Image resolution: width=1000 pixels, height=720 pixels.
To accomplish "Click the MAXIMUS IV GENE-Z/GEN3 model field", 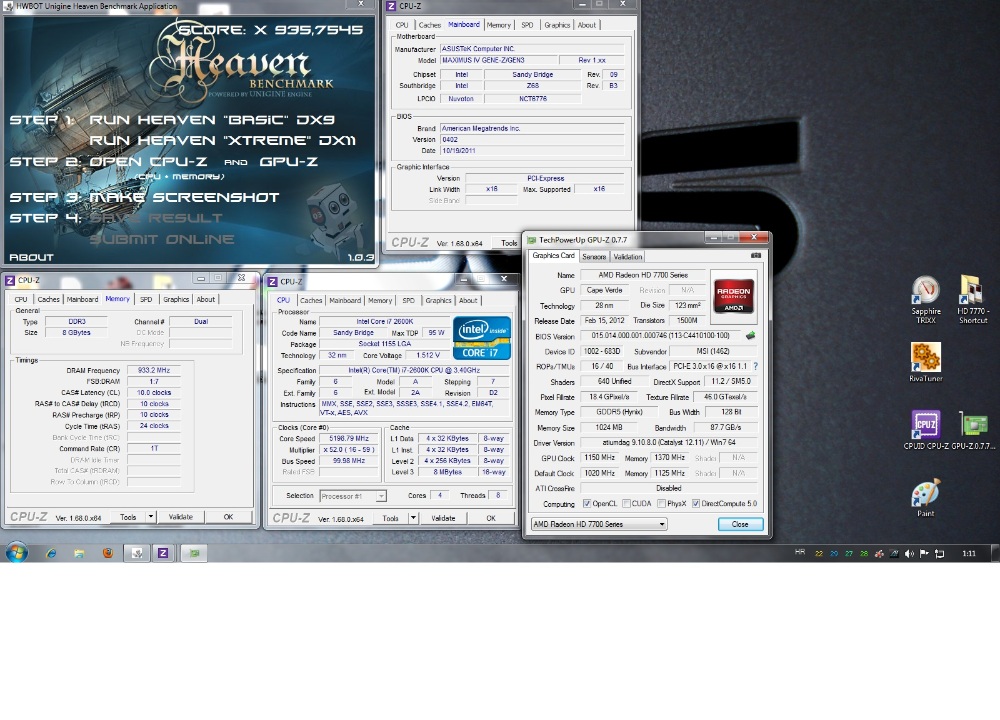I will click(498, 60).
